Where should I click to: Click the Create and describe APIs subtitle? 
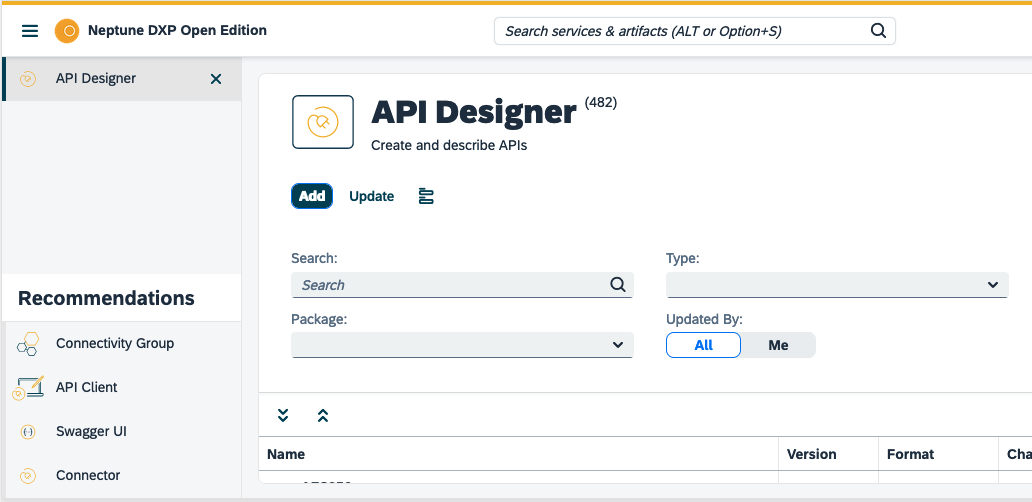(x=449, y=145)
